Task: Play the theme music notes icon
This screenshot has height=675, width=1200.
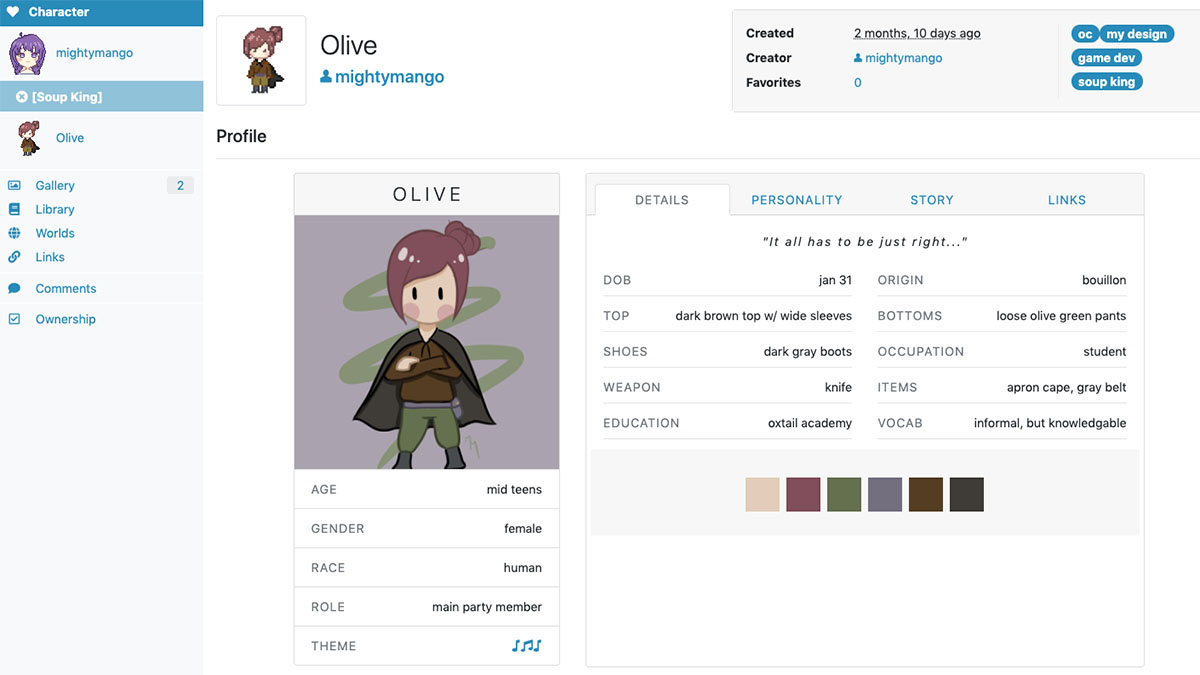Action: point(526,646)
